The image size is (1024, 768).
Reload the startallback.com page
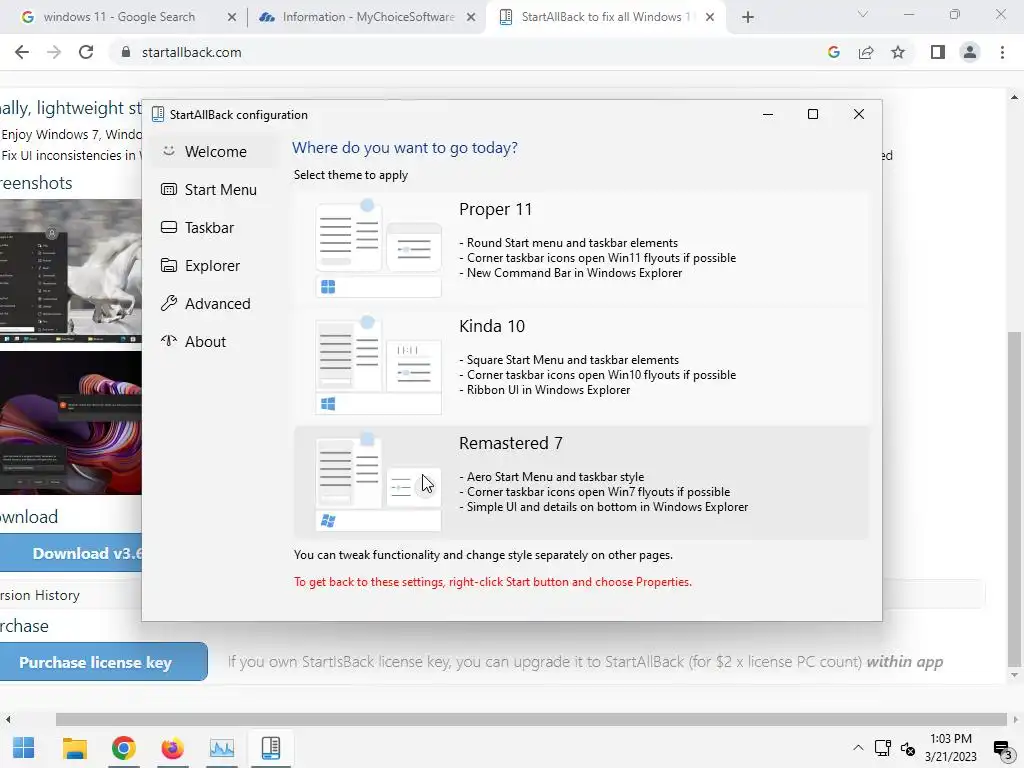86,52
